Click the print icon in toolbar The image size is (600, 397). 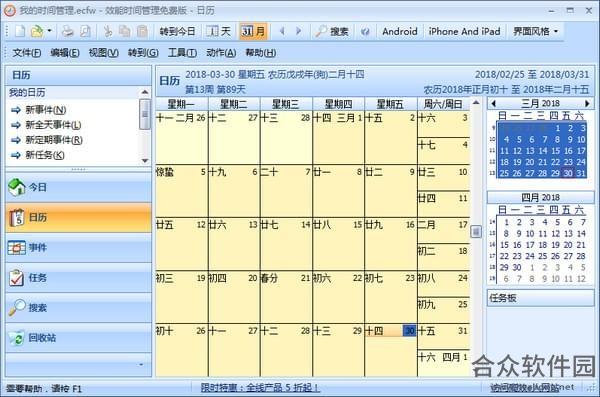click(68, 31)
